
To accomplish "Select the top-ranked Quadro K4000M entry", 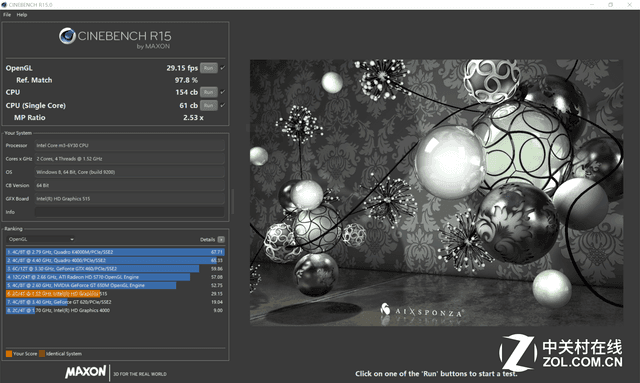I will pos(115,252).
